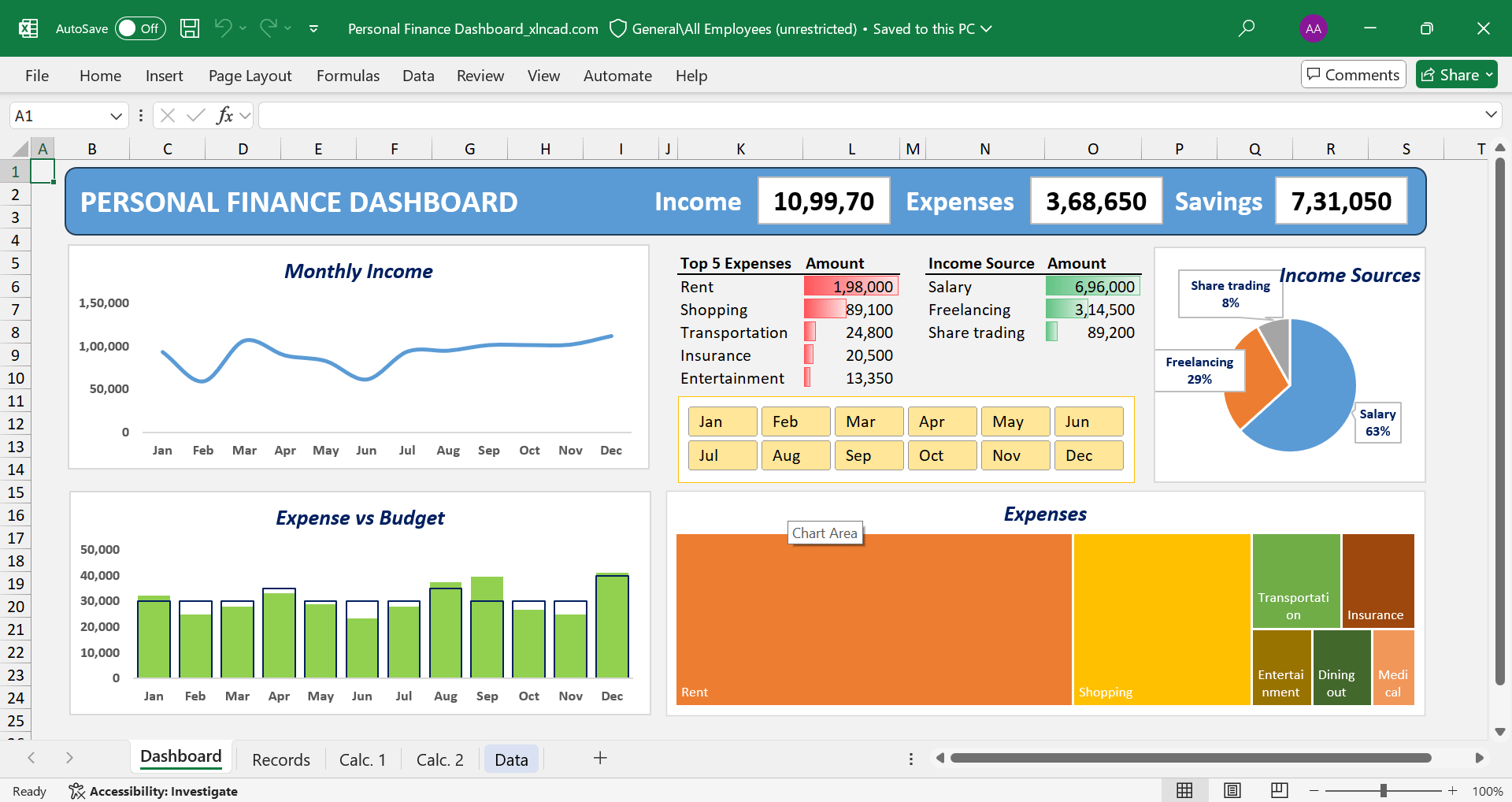The width and height of the screenshot is (1512, 802).
Task: Open the Accessibility Investigate status indicator
Action: (x=154, y=791)
